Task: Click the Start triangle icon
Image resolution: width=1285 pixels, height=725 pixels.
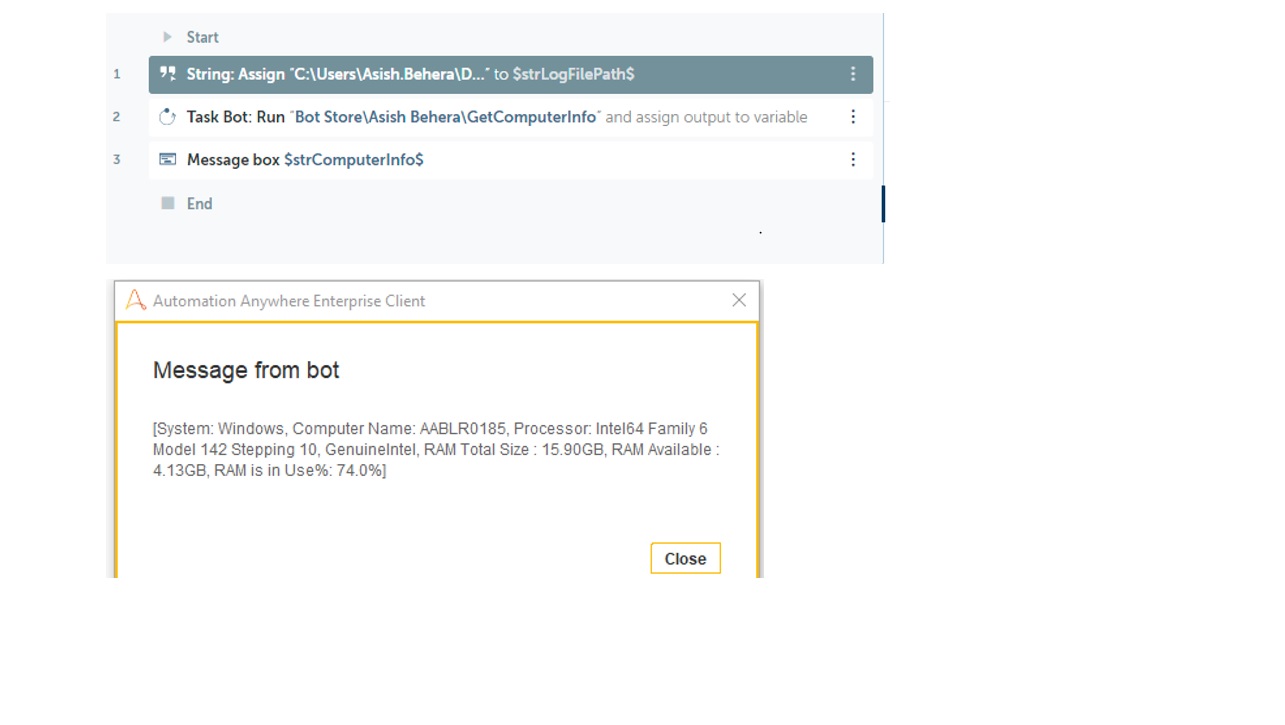Action: (x=167, y=37)
